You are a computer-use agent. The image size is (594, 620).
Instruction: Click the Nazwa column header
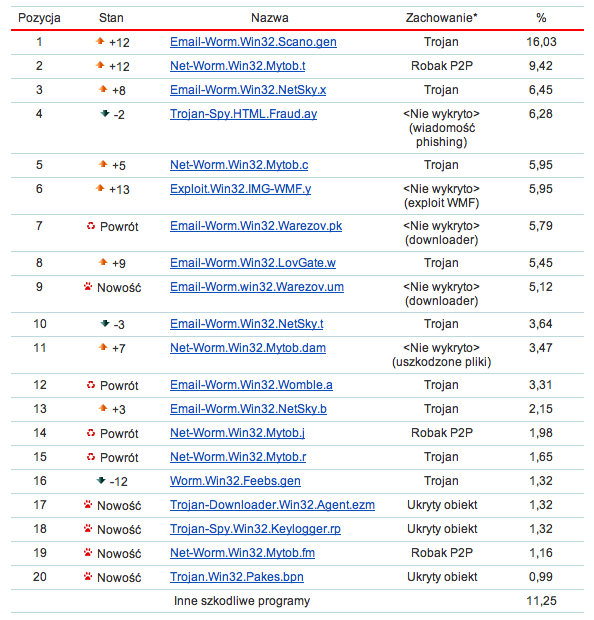[x=270, y=18]
